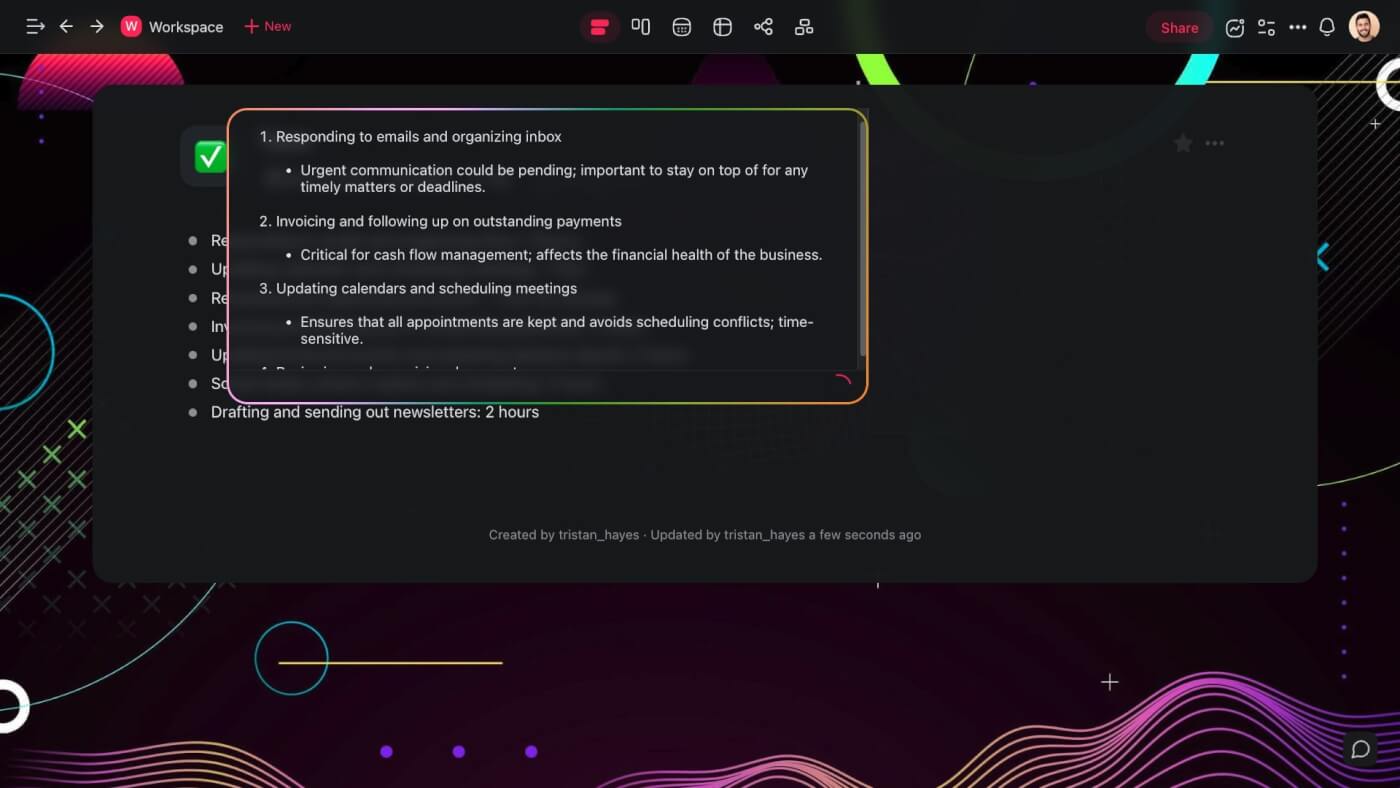Open the left sidebar with the hamburger icon
This screenshot has width=1400, height=788.
click(35, 26)
